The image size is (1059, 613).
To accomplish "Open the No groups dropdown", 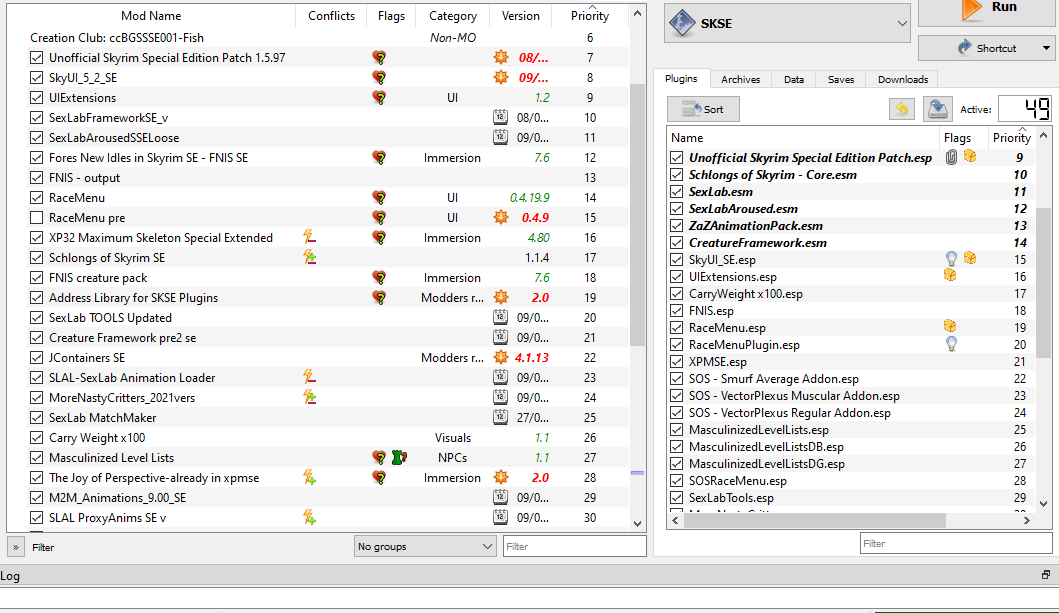I will click(424, 546).
